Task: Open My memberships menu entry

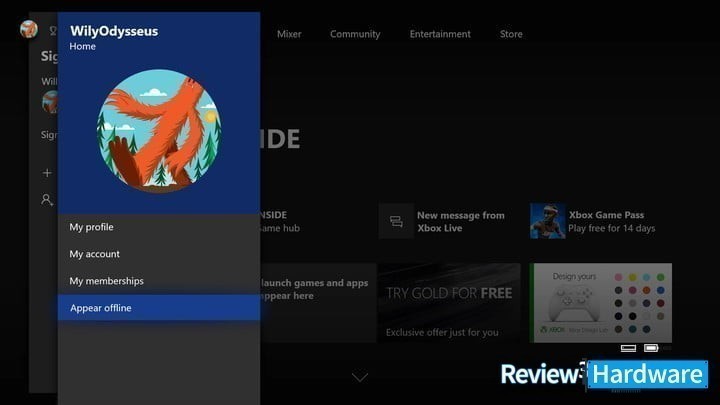Action: pos(158,281)
